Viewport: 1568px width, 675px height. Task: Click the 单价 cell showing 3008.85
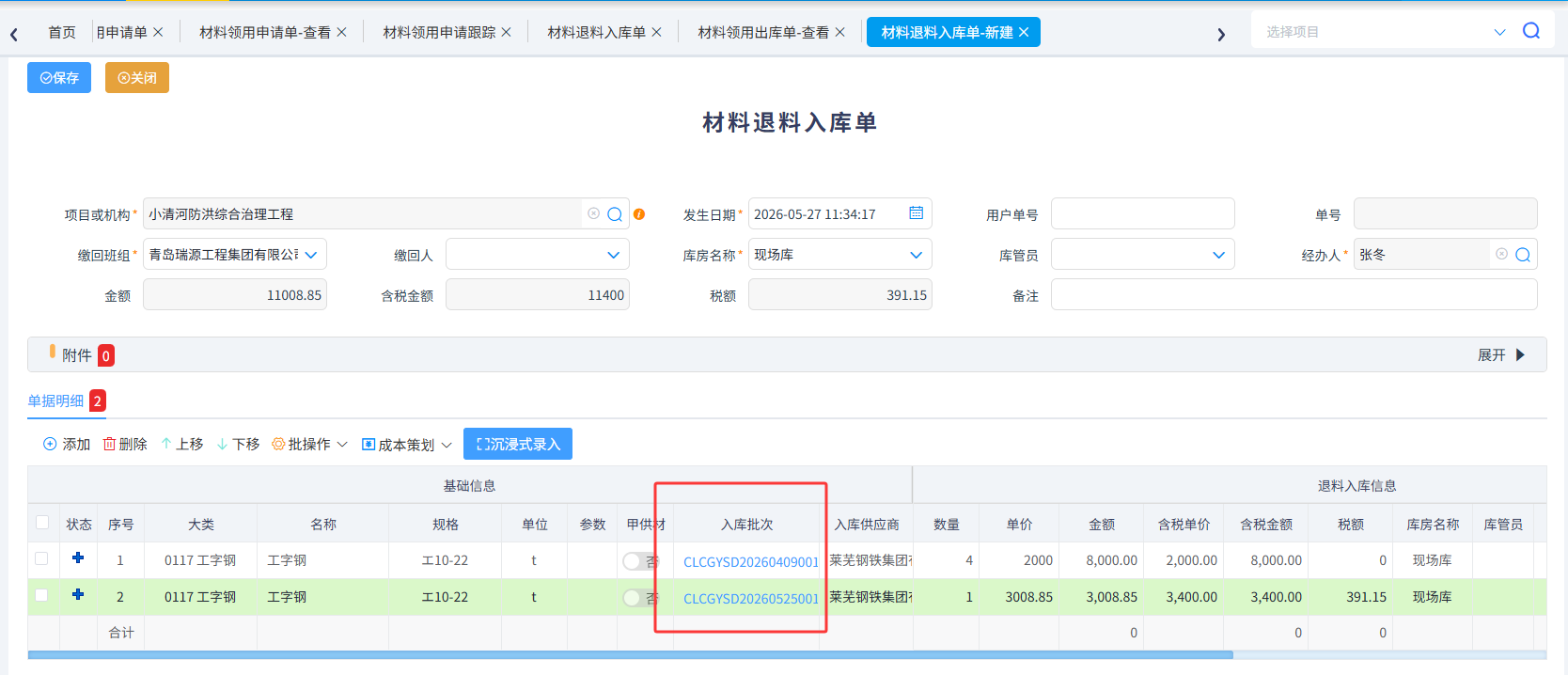pyautogui.click(x=1019, y=597)
